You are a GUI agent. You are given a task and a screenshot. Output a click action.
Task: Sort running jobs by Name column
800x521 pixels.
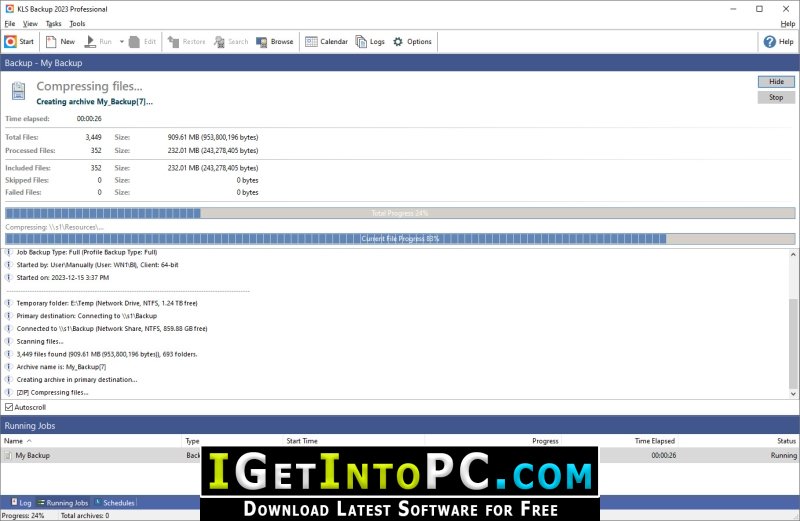[x=91, y=441]
